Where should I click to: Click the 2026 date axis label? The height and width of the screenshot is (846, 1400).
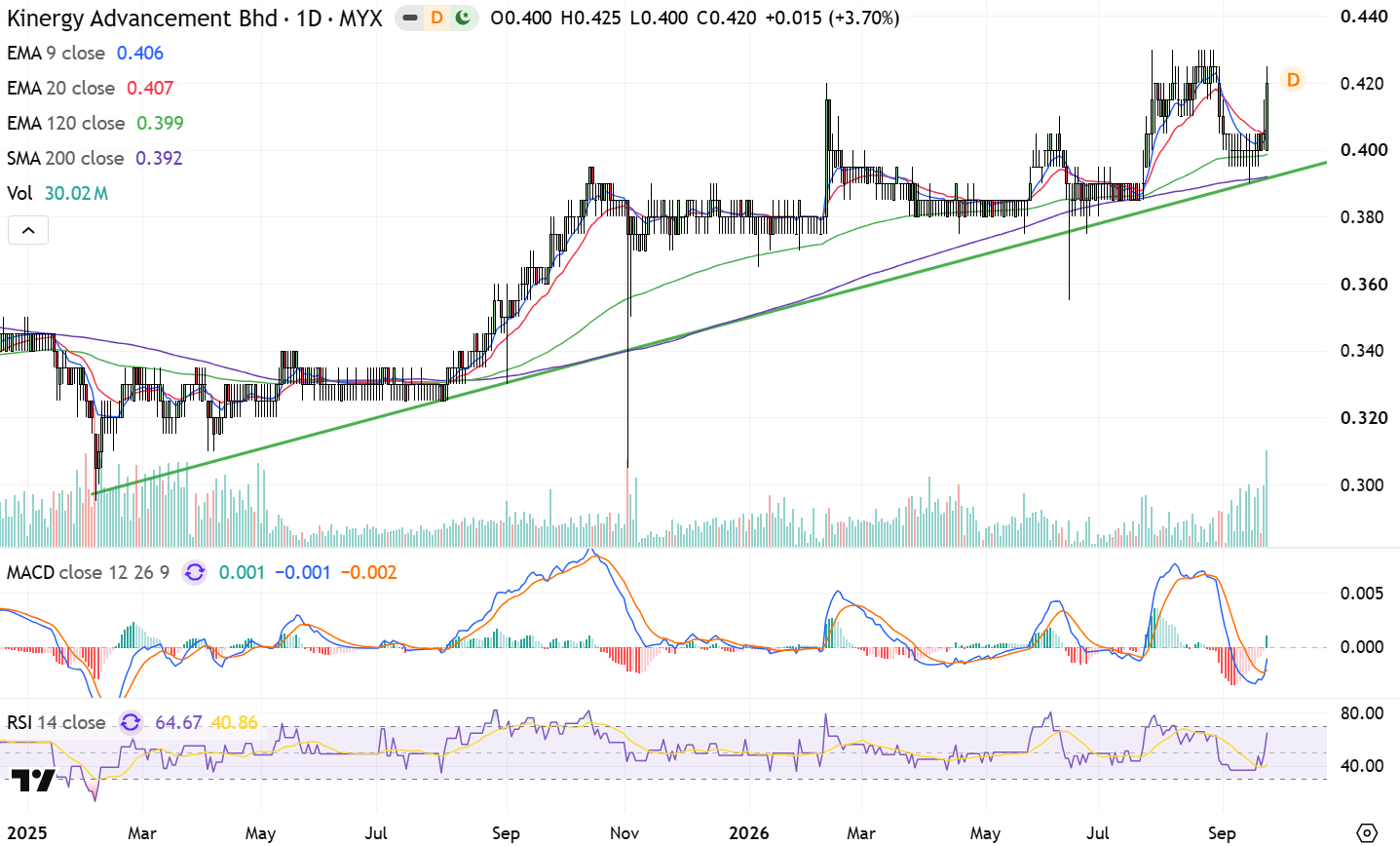point(749,833)
